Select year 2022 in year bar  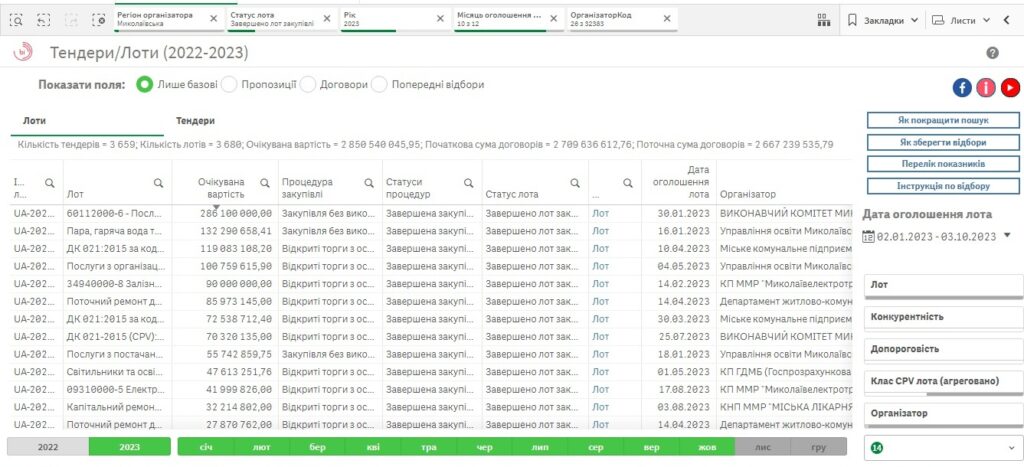coord(48,447)
